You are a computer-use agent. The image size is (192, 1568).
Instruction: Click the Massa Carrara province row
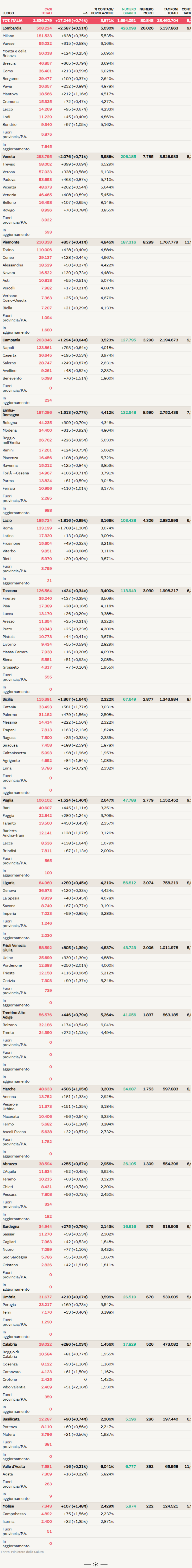[x=96, y=652]
